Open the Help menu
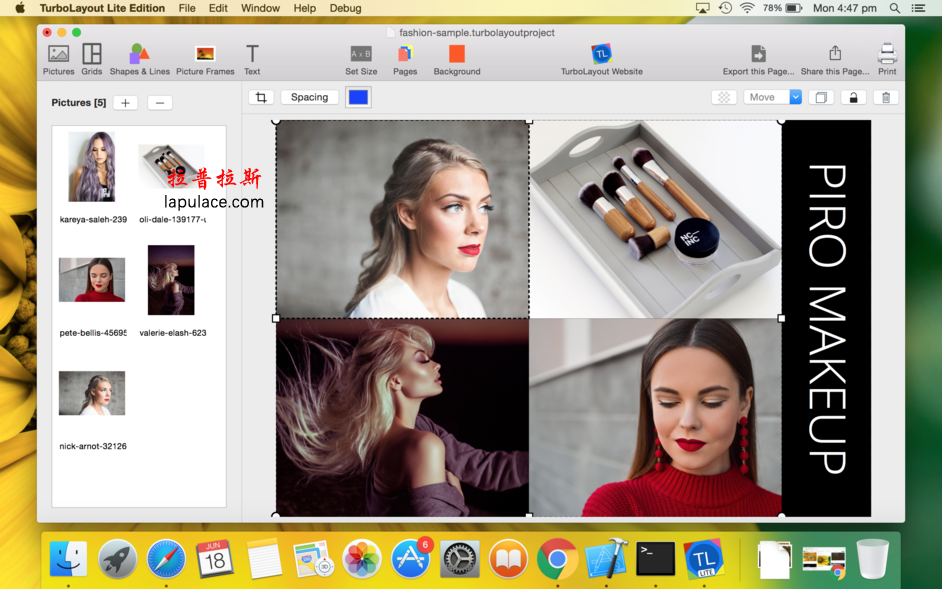 (x=305, y=8)
